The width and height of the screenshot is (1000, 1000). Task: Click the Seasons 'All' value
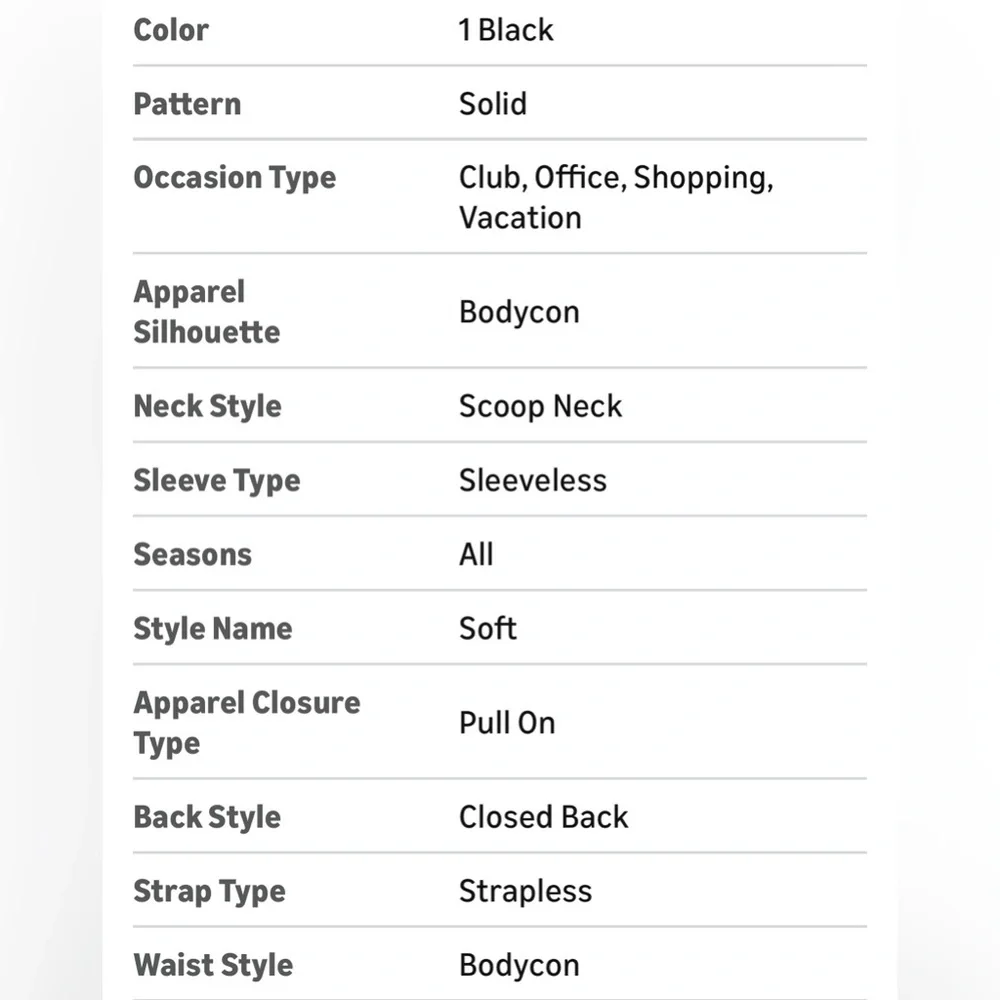point(476,554)
